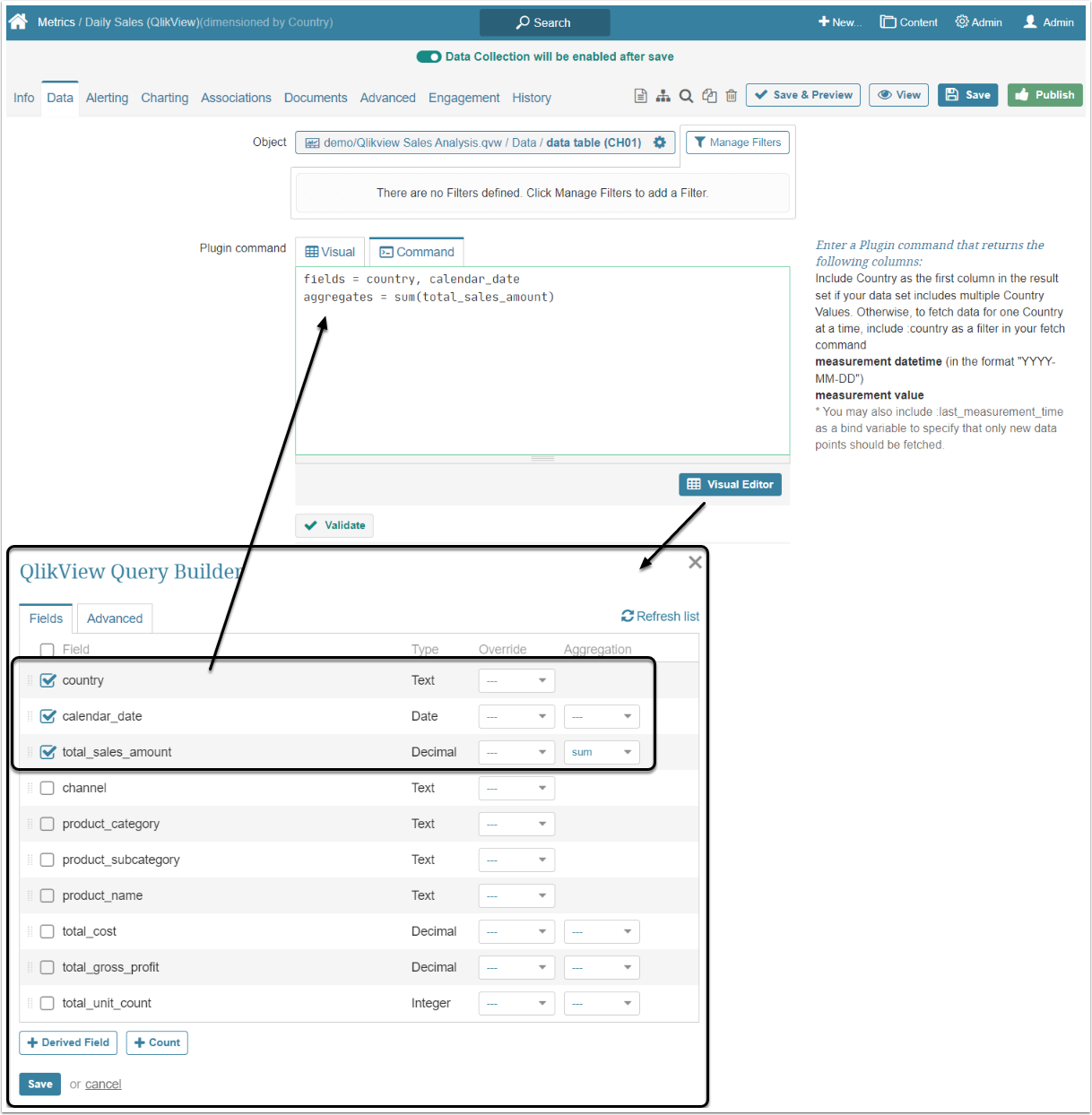The width and height of the screenshot is (1092, 1115).
Task: Uncheck the total_sales_amount field checkbox
Action: pos(48,752)
